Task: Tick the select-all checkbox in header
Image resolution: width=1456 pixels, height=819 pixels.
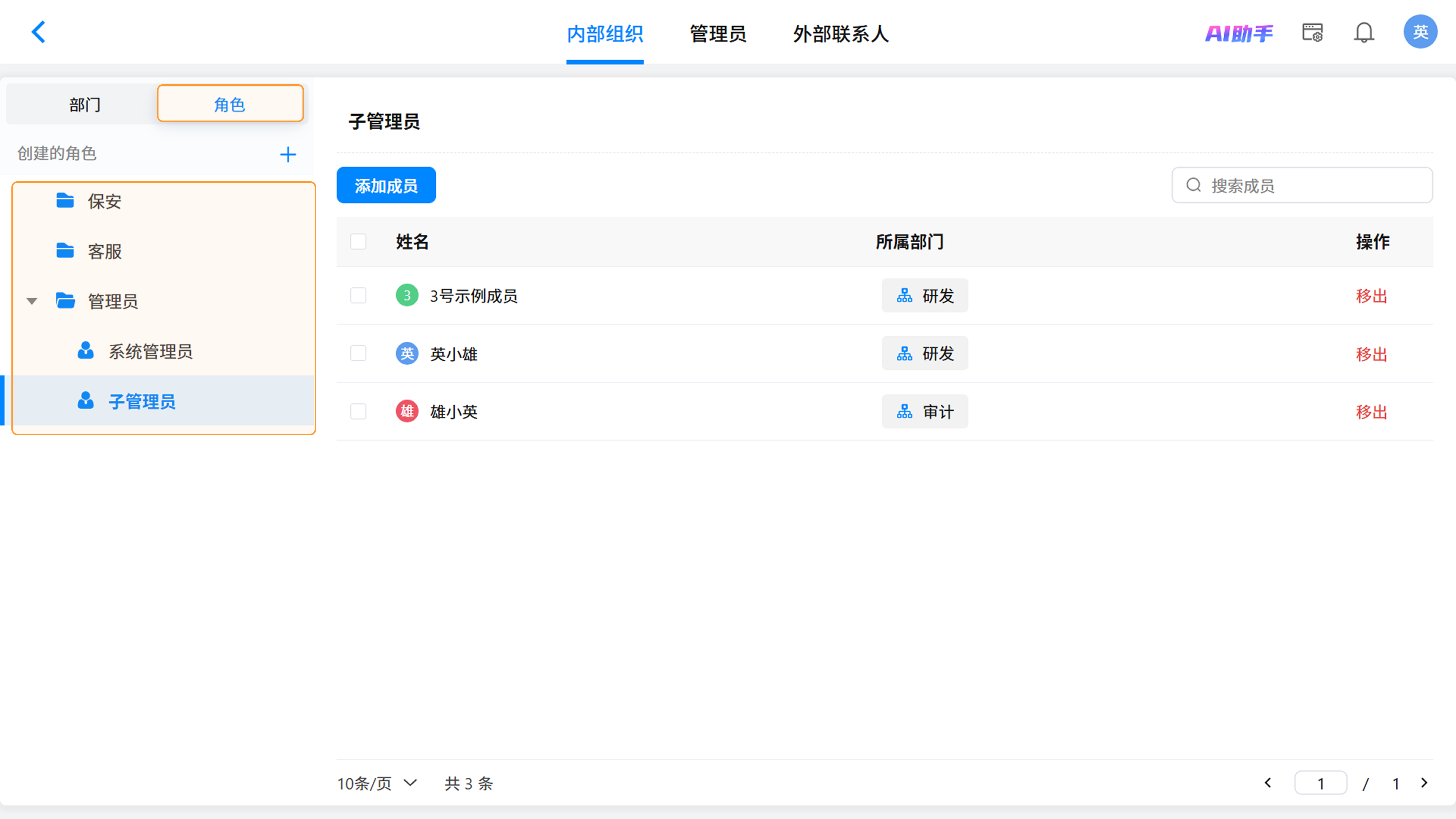Action: coord(358,242)
